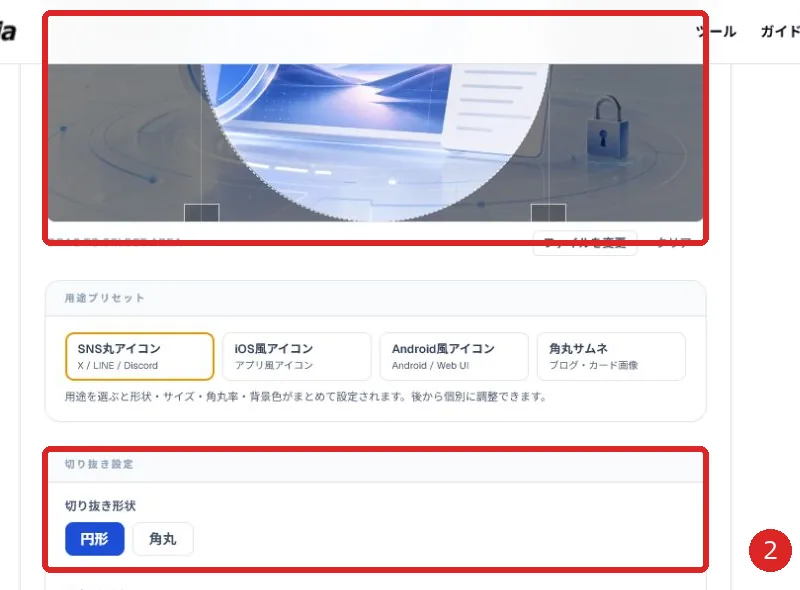The width and height of the screenshot is (800, 590).
Task: Click the Android / Web UI subtitle
Action: click(430, 365)
